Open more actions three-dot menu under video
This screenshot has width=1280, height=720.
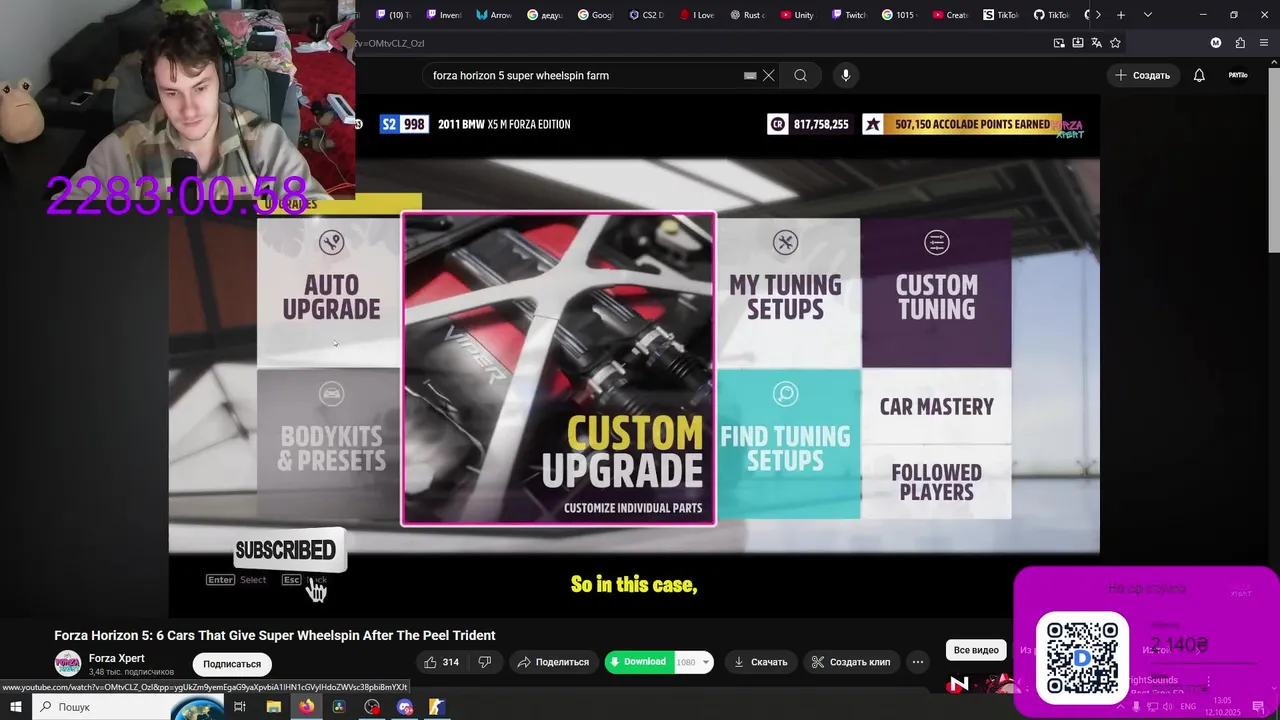click(917, 662)
